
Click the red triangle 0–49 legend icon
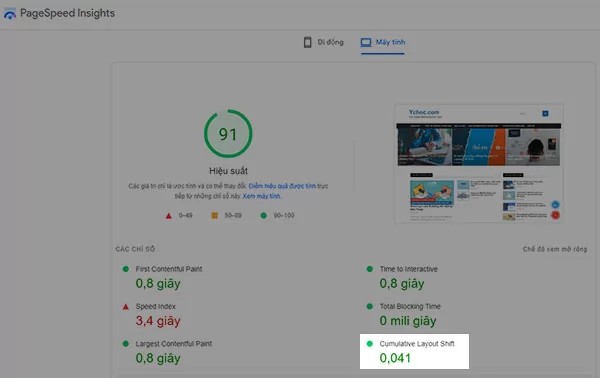[x=169, y=216]
